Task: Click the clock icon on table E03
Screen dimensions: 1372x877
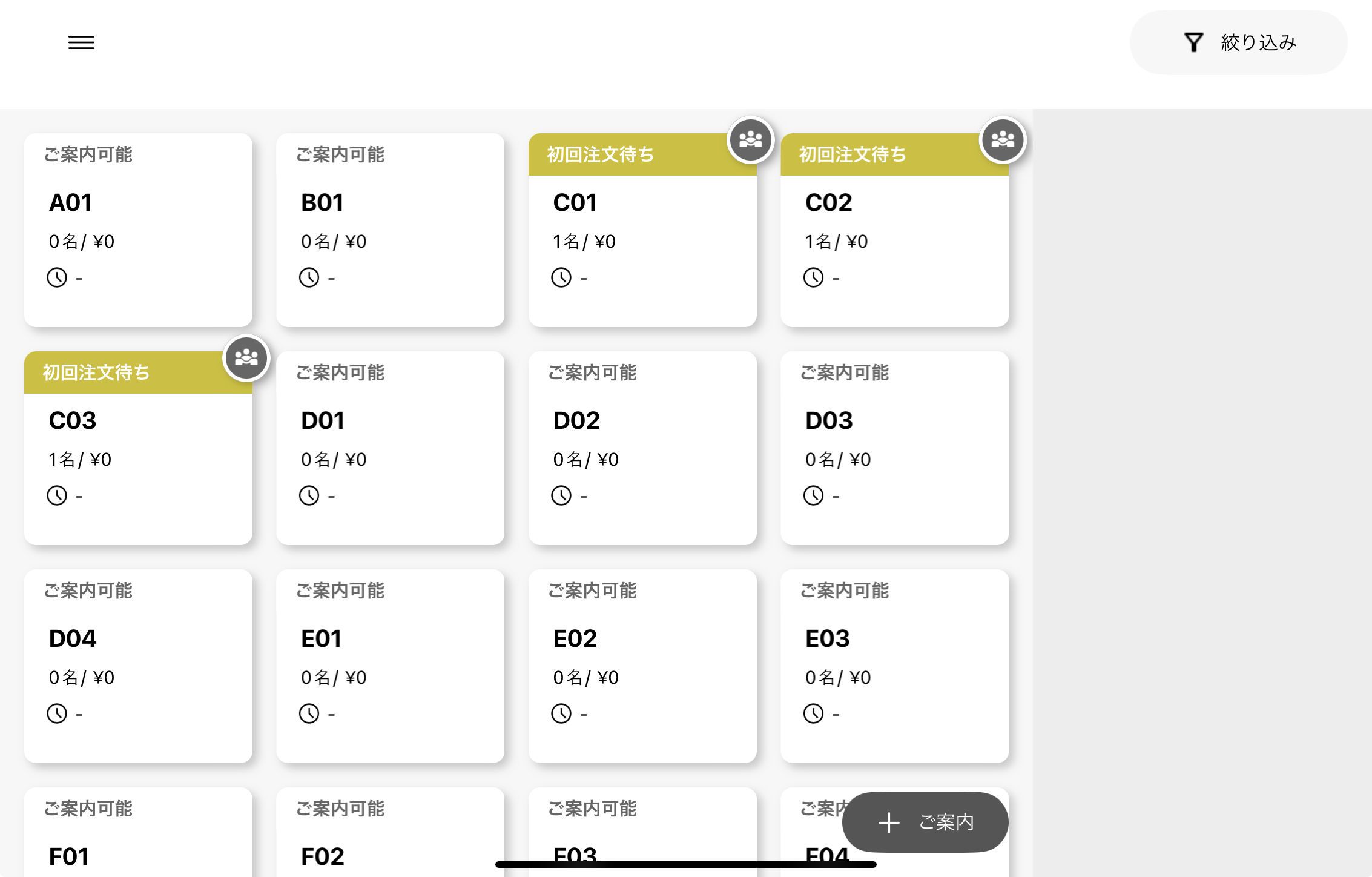Action: pyautogui.click(x=813, y=714)
